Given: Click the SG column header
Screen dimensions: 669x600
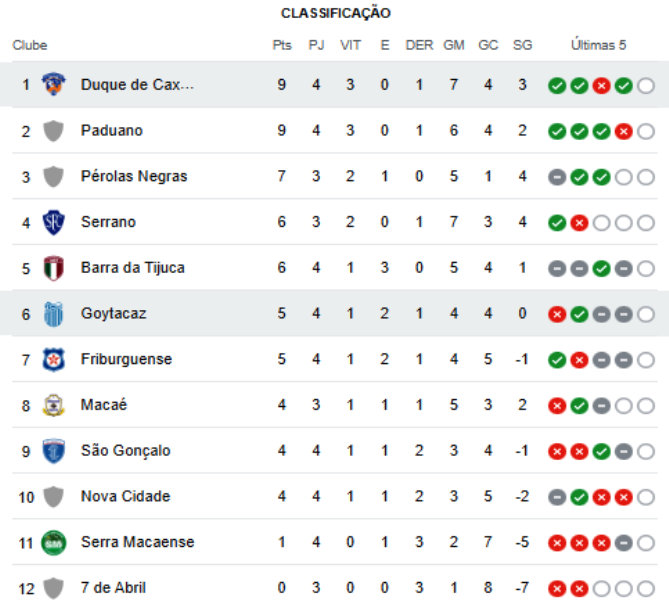Looking at the screenshot, I should [522, 45].
